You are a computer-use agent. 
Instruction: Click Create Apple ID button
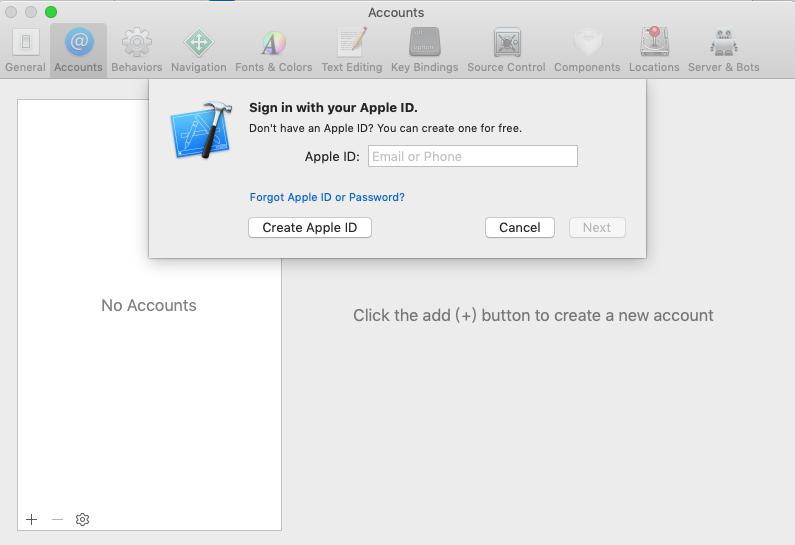point(310,228)
